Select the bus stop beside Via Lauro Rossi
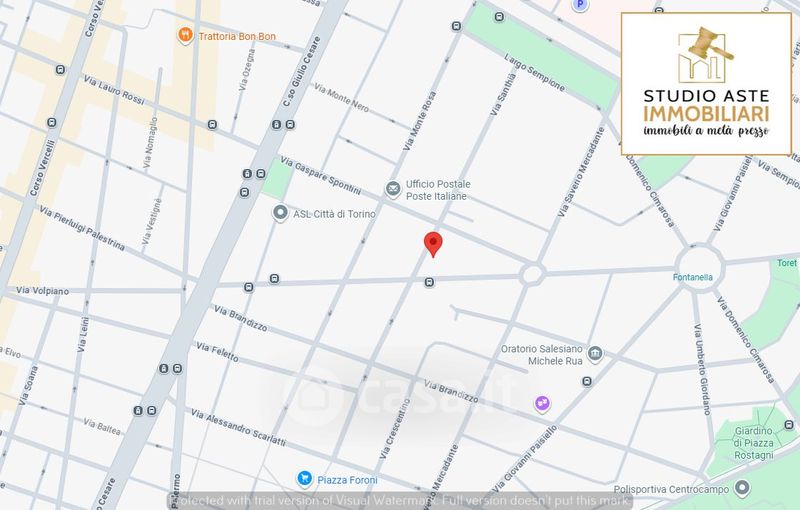This screenshot has width=800, height=510. 60,70
